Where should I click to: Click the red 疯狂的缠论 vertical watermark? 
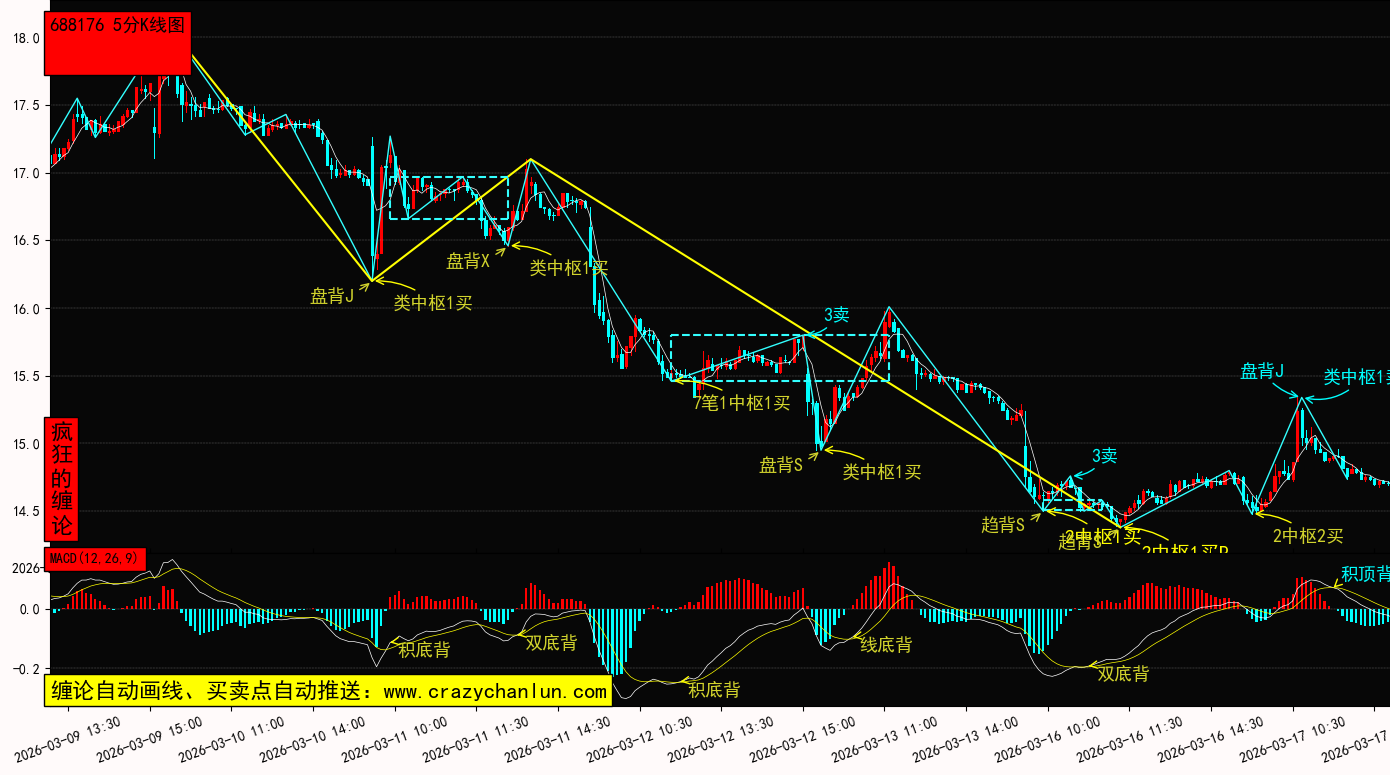coord(62,478)
